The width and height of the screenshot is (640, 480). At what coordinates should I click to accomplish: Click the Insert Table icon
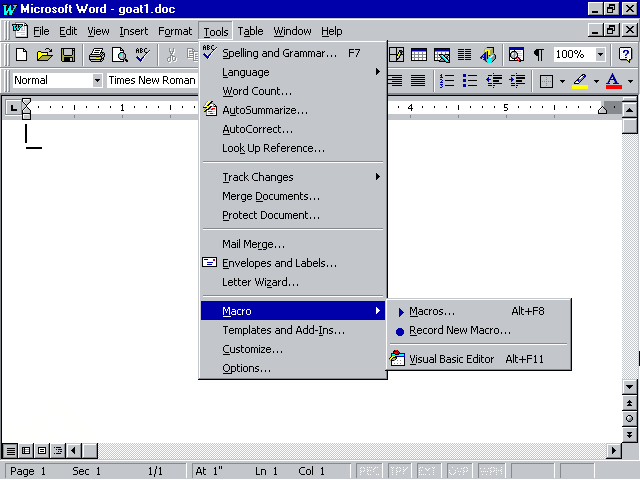419,54
